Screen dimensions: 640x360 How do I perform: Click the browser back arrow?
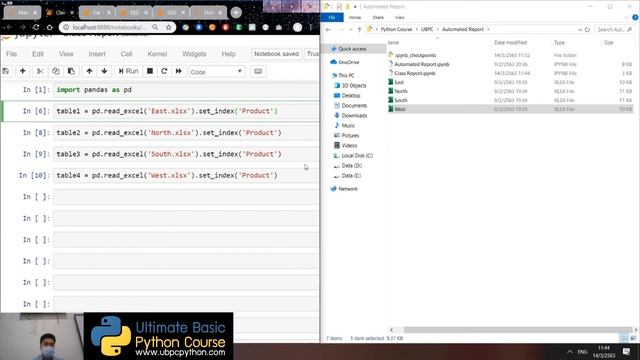9,27
